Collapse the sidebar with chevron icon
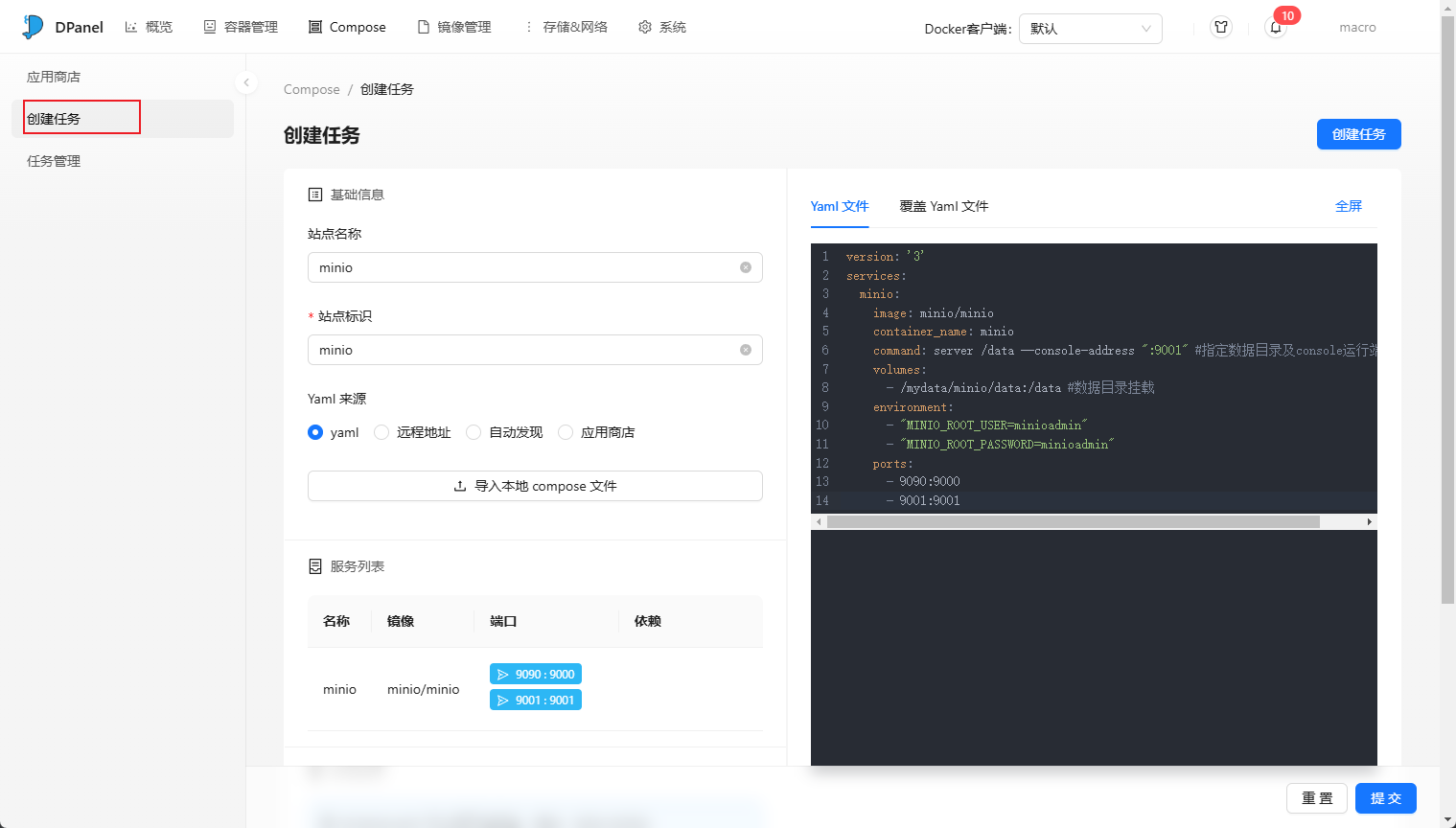Screen dimensions: 1456x828 (246, 82)
